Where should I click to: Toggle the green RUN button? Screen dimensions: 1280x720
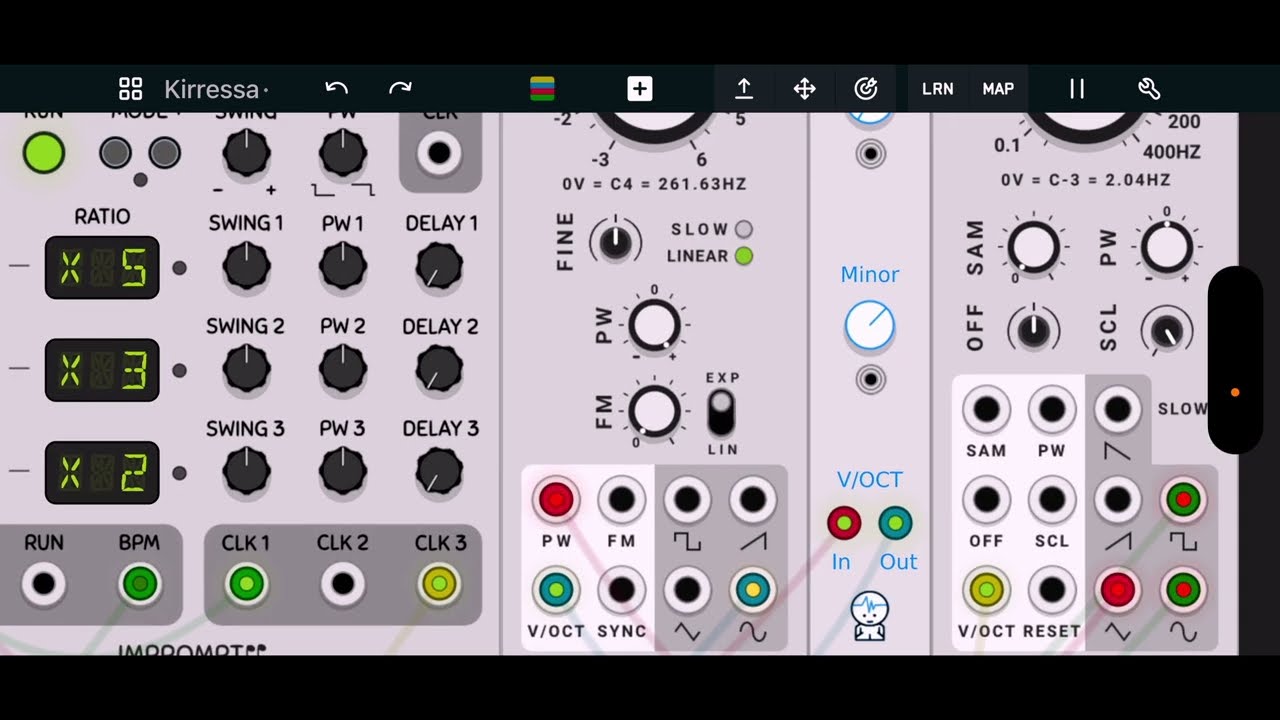point(43,153)
